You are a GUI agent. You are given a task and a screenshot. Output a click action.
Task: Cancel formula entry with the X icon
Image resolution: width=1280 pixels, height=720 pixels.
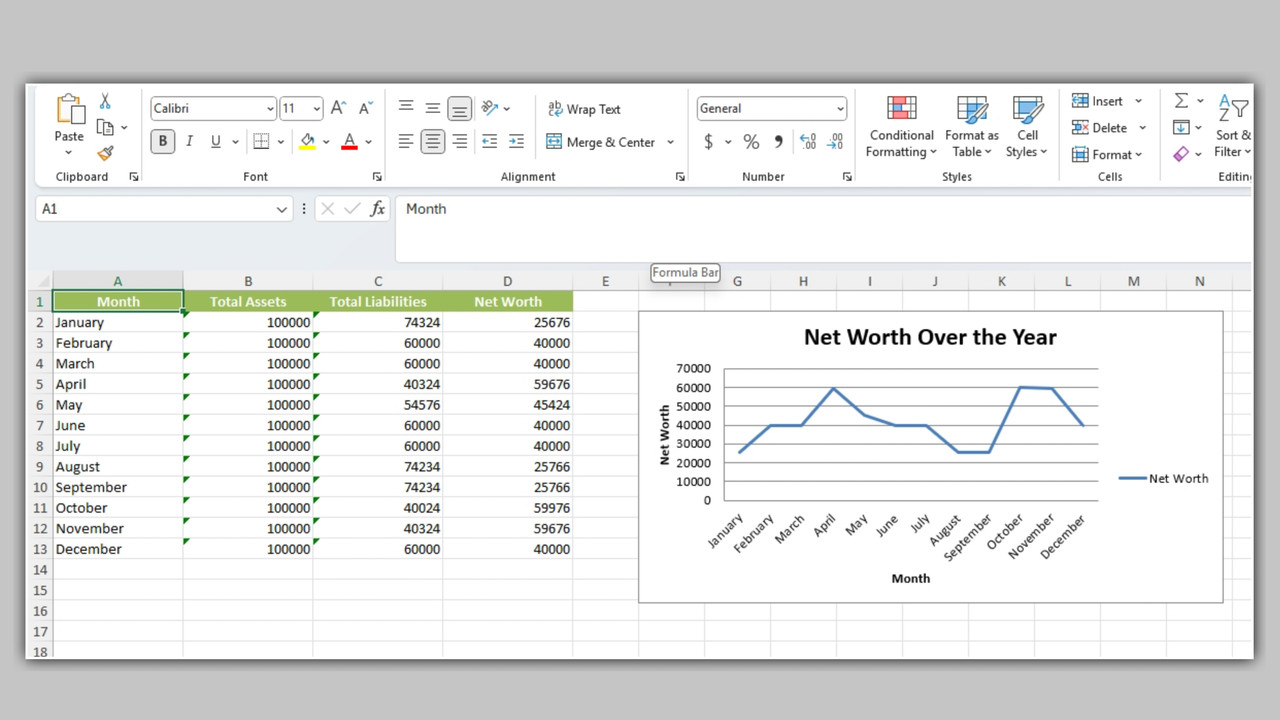tap(327, 209)
